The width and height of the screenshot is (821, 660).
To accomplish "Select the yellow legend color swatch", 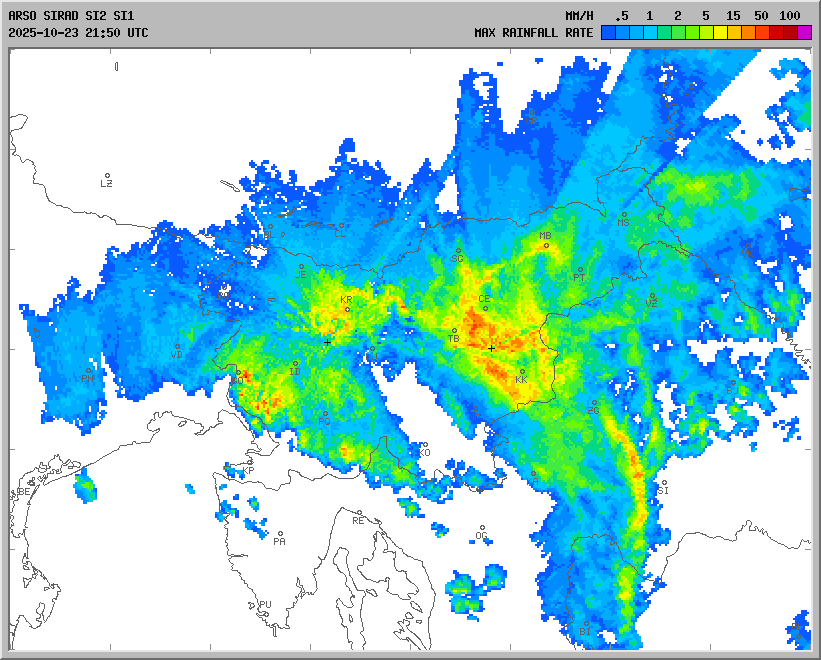I will 720,32.
